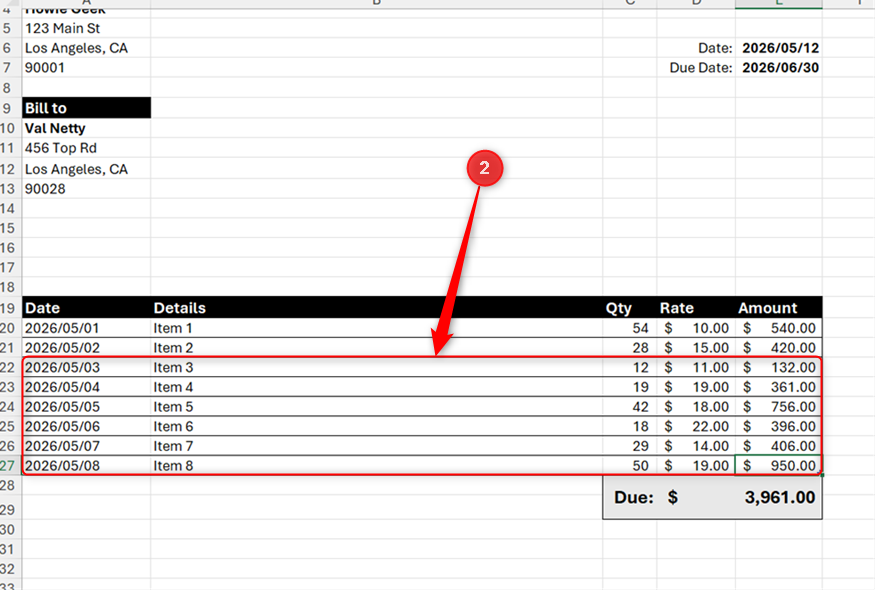Click quantity 54 for Item 1
The image size is (875, 590).
pos(630,328)
